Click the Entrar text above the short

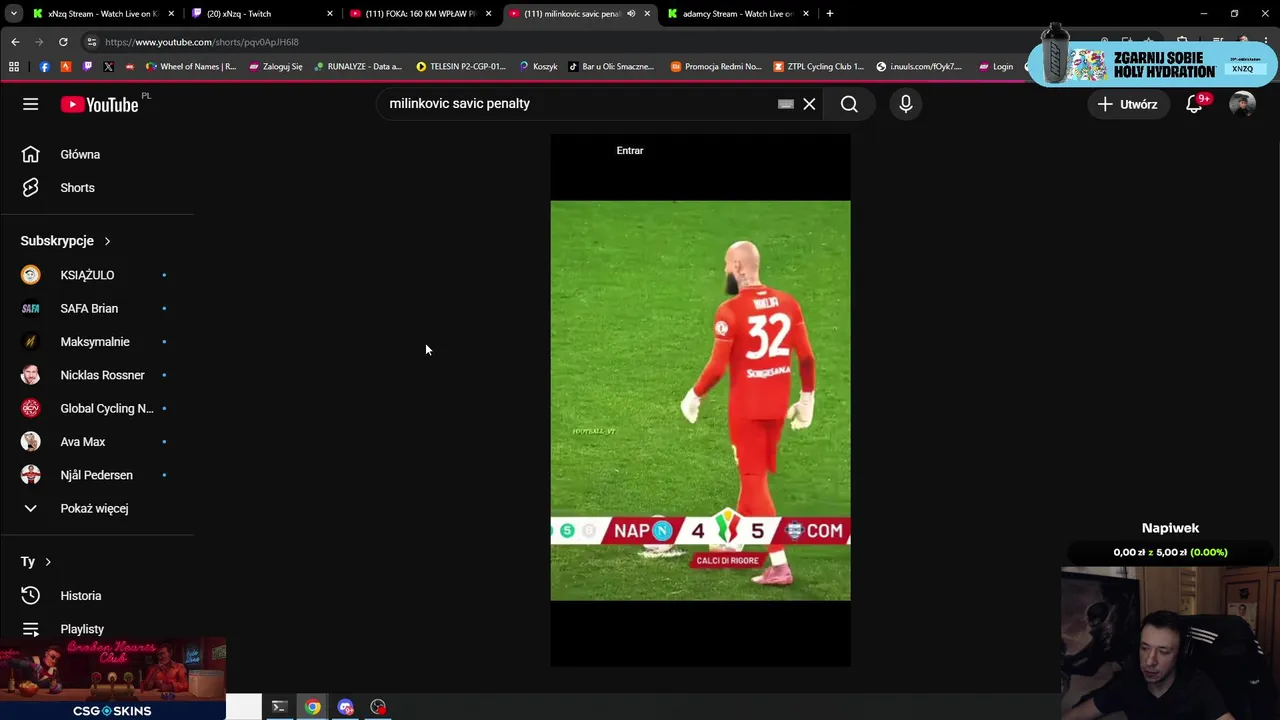pos(630,150)
